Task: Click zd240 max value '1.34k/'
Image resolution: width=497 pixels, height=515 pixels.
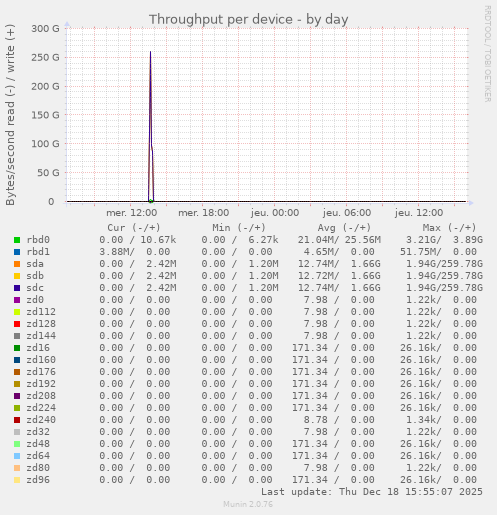Action: (423, 420)
